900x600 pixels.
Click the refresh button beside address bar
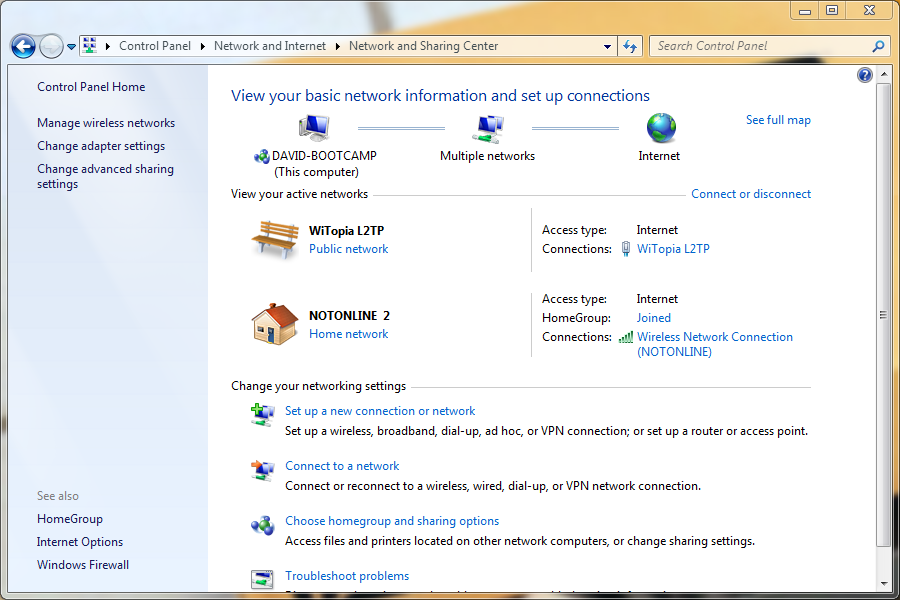[x=630, y=46]
